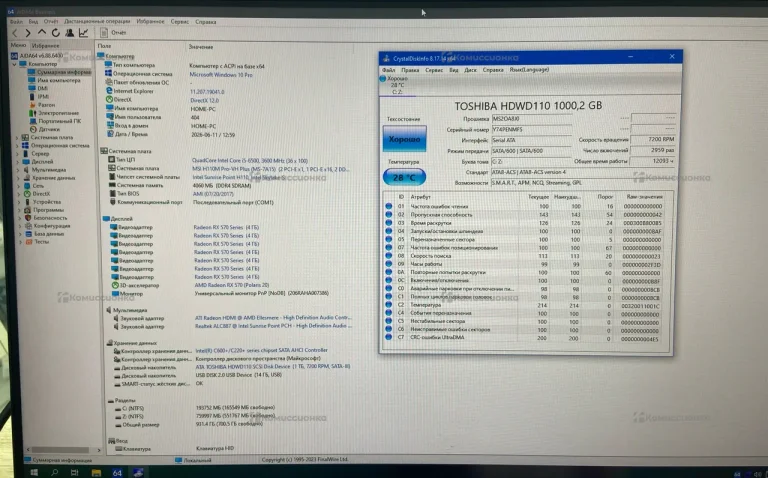This screenshot has height=478, width=768.
Task: Open Дистанционные операции menu
Action: [x=97, y=22]
